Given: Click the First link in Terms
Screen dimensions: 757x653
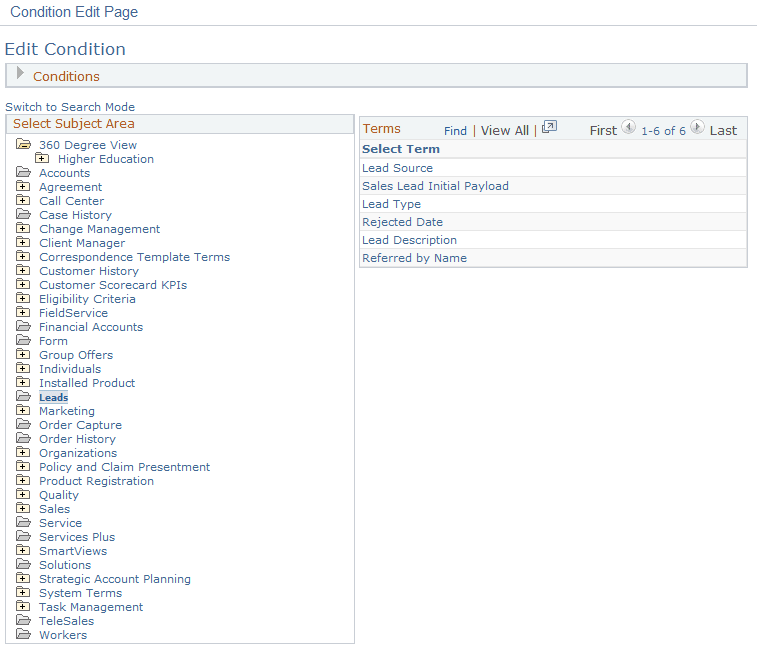Looking at the screenshot, I should (x=603, y=131).
